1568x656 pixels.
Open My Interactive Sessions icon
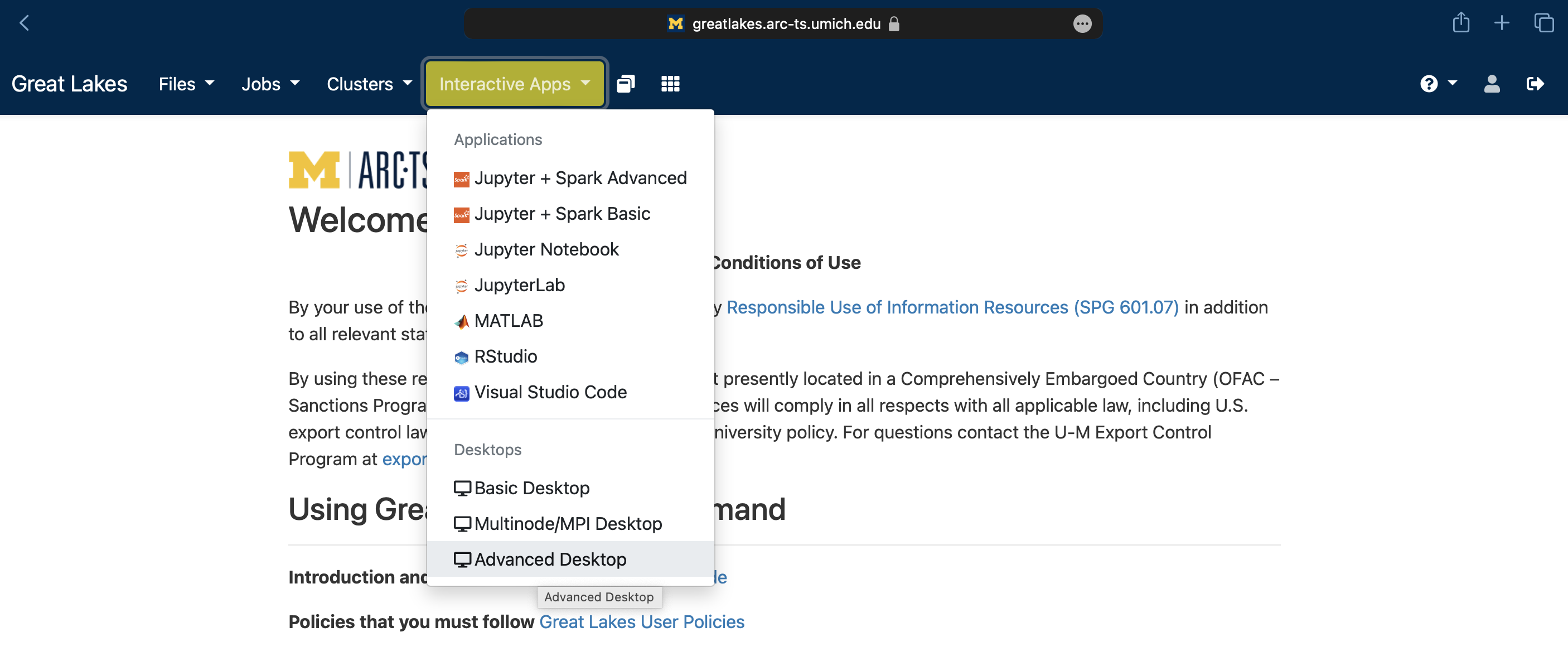tap(626, 84)
